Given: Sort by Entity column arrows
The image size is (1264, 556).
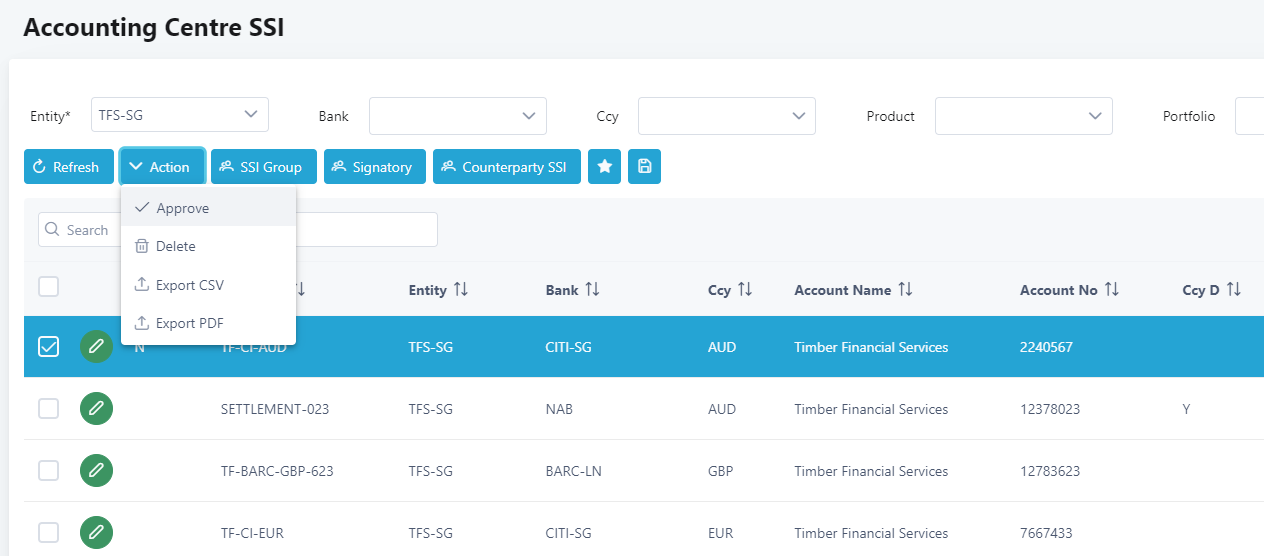Looking at the screenshot, I should [x=460, y=290].
